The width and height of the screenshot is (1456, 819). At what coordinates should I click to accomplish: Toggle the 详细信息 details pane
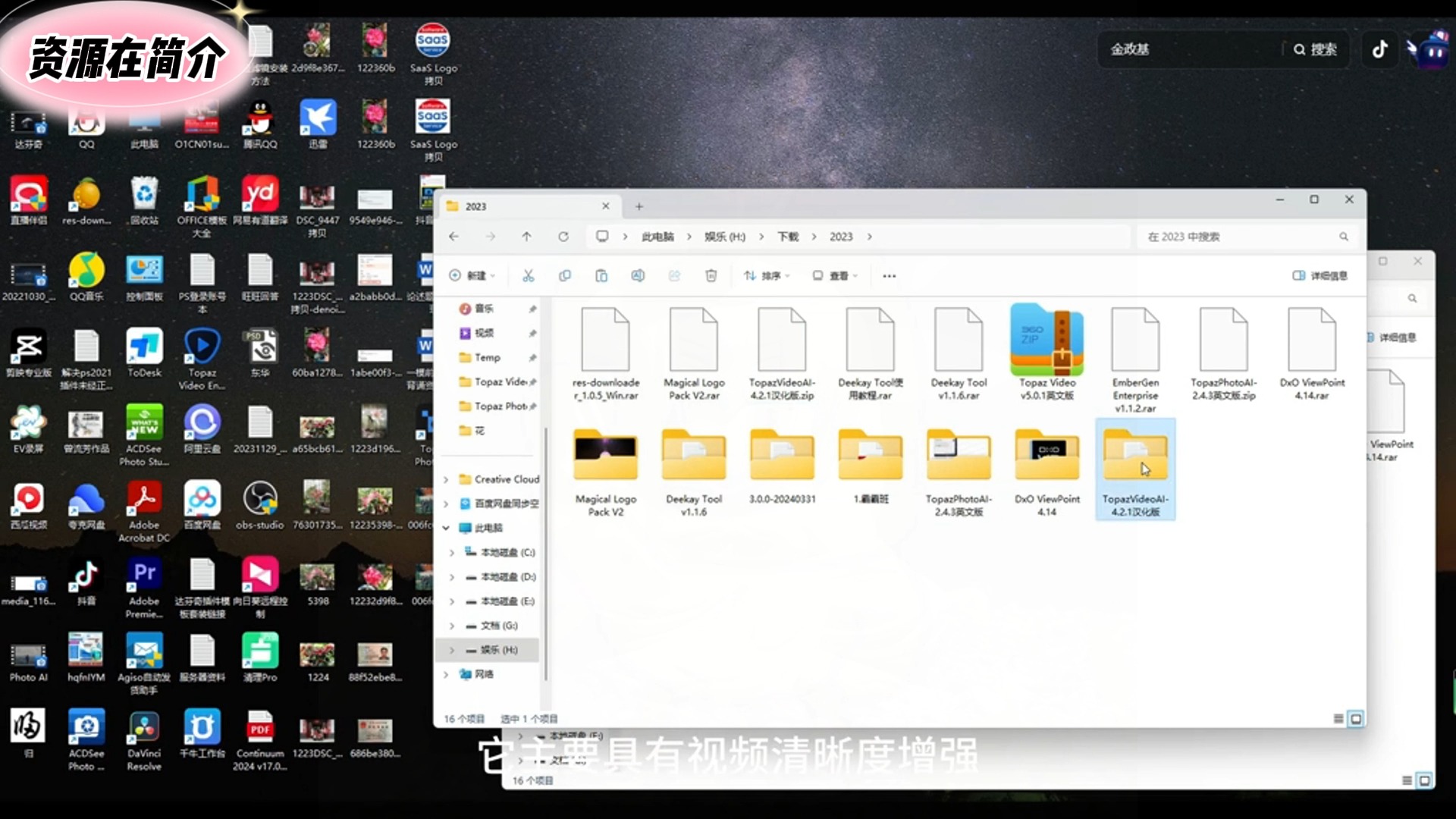(x=1320, y=276)
